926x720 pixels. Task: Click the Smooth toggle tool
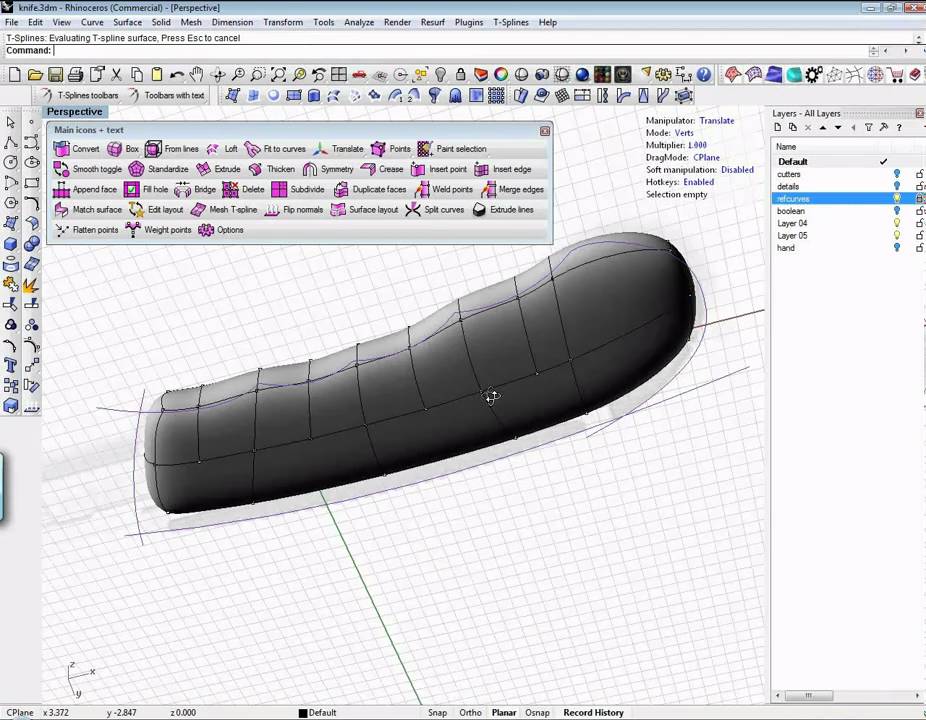pos(87,169)
